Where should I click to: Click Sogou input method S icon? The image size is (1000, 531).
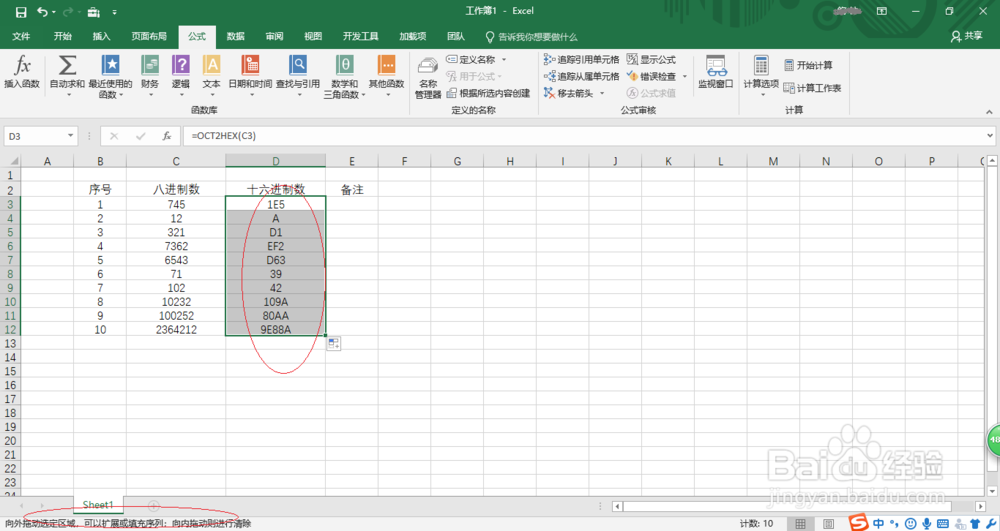[859, 523]
